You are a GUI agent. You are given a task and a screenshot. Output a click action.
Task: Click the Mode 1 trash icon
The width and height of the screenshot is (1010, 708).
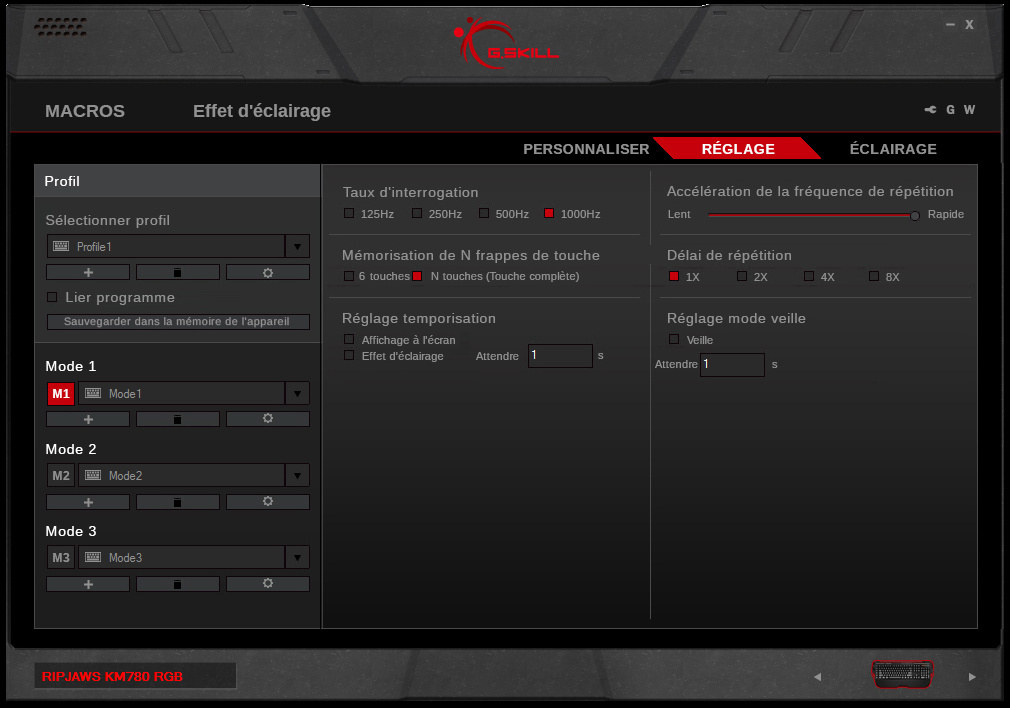pos(177,419)
